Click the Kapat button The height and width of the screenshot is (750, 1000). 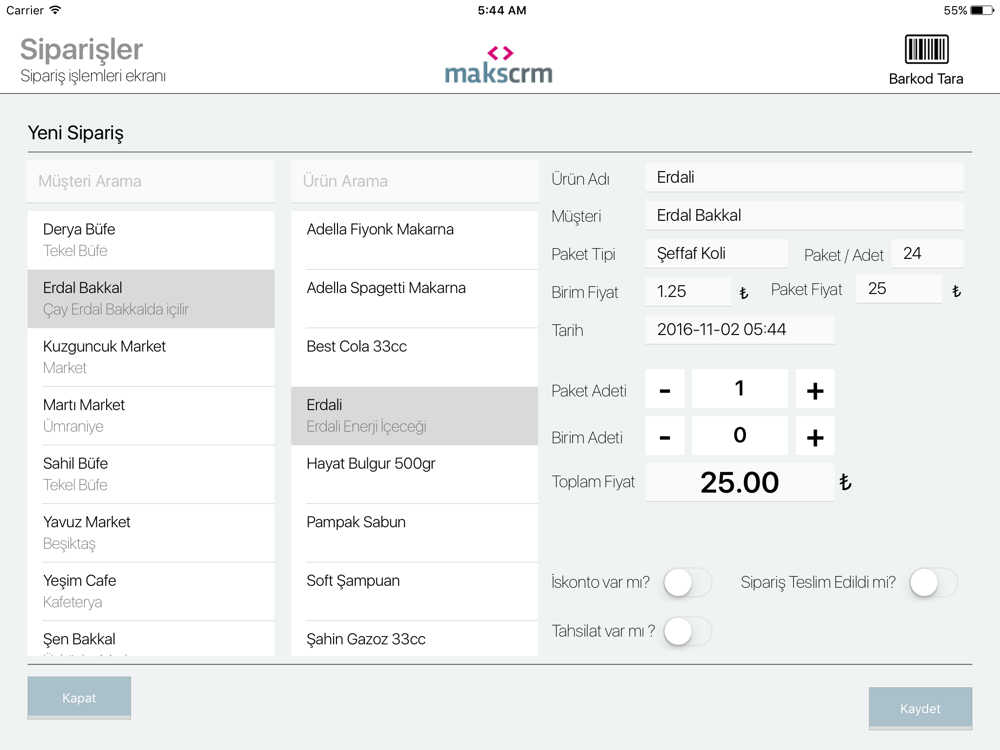[79, 698]
